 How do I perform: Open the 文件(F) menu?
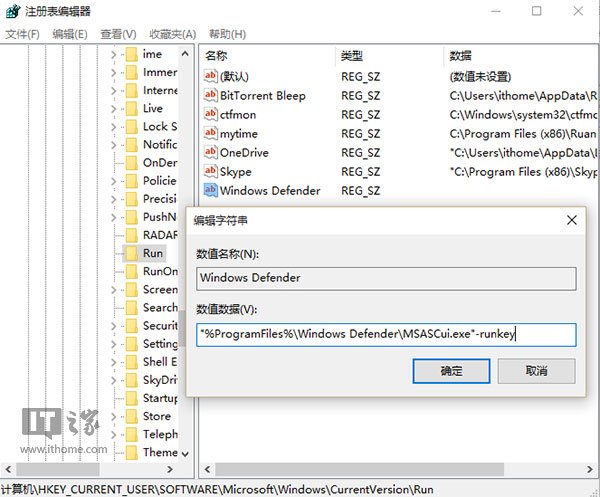[23, 34]
